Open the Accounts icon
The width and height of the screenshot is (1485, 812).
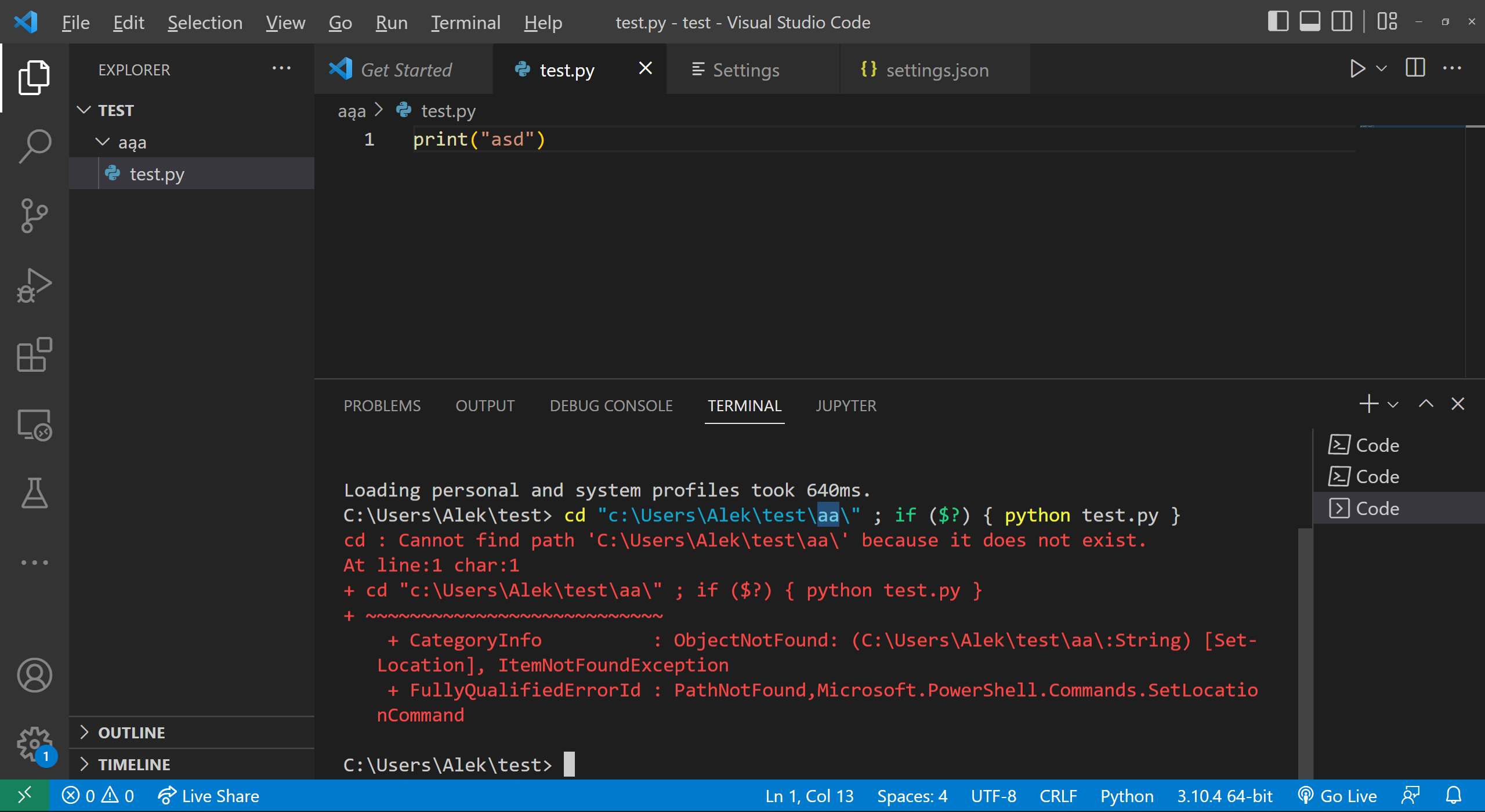coord(34,675)
